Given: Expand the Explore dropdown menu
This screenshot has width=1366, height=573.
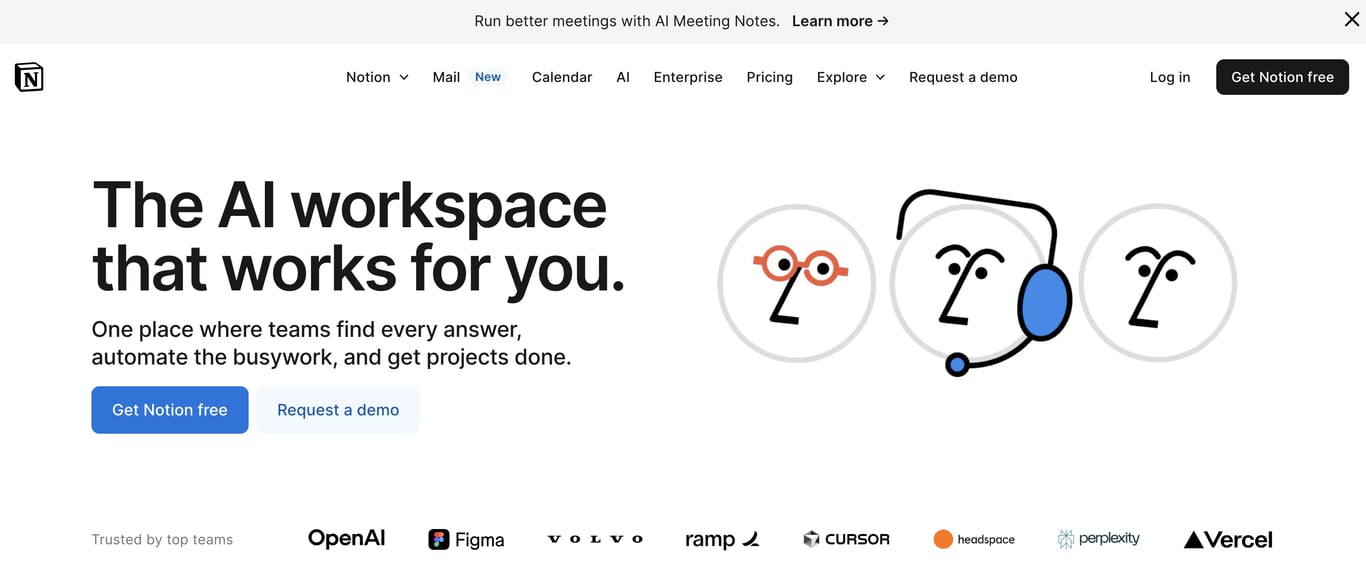Looking at the screenshot, I should click(851, 77).
